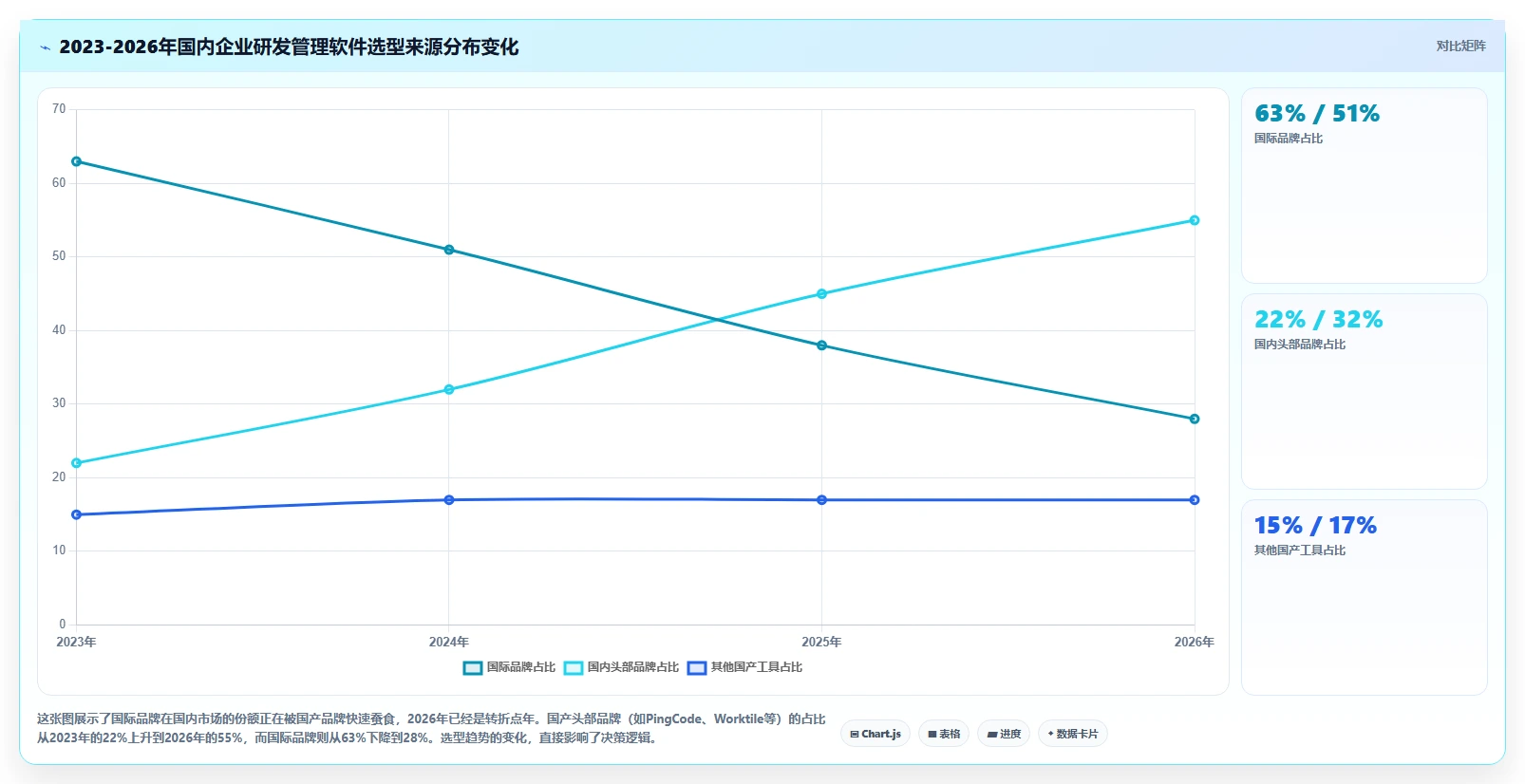Click the 其他国产工具占比 legend label

click(757, 667)
